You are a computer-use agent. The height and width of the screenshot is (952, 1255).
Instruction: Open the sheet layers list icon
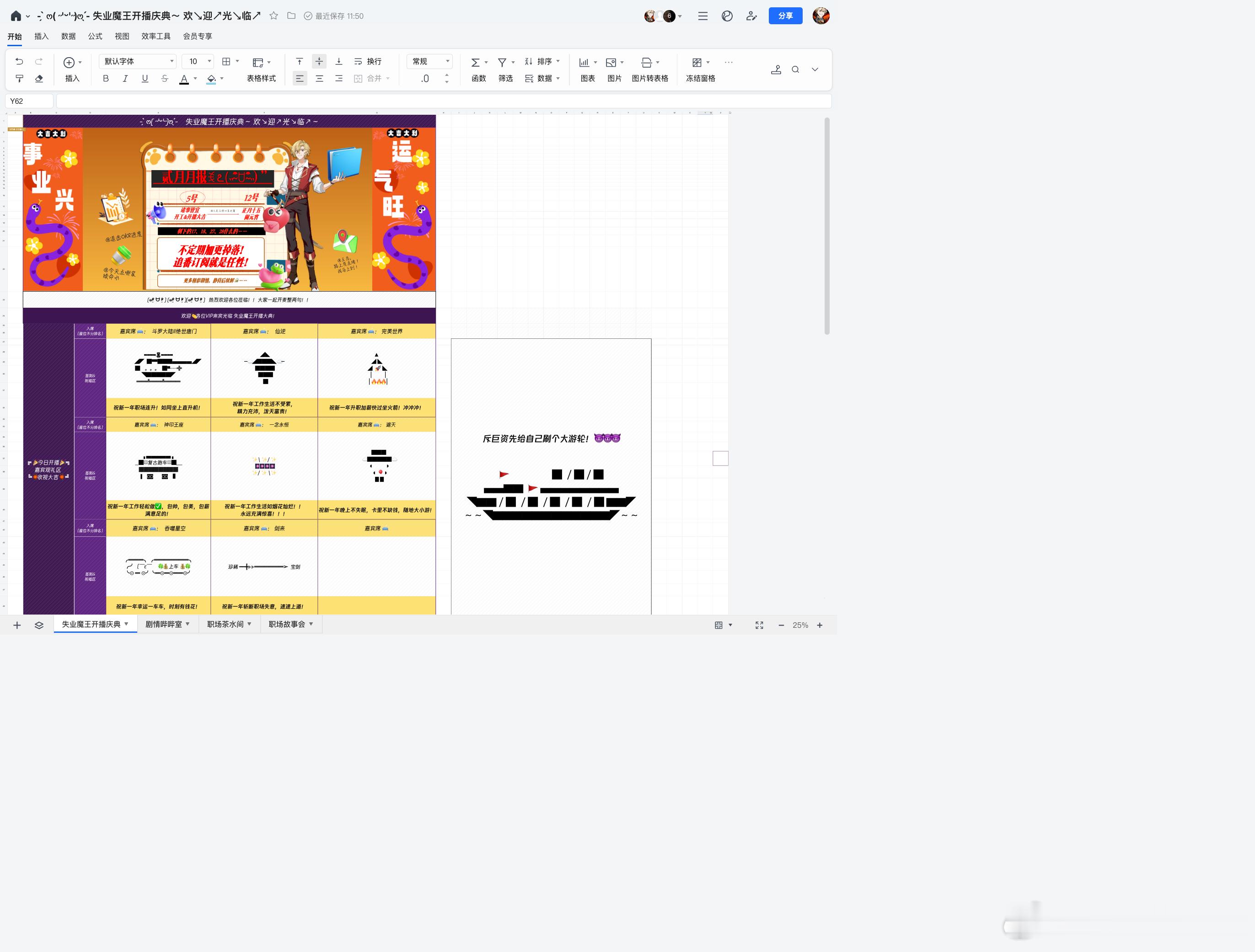pyautogui.click(x=38, y=625)
